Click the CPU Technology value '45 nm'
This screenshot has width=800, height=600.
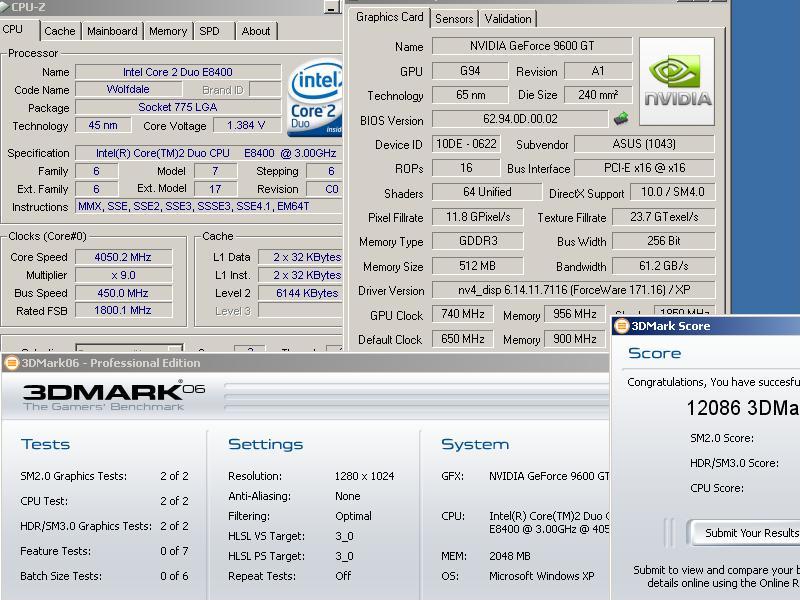coord(103,125)
